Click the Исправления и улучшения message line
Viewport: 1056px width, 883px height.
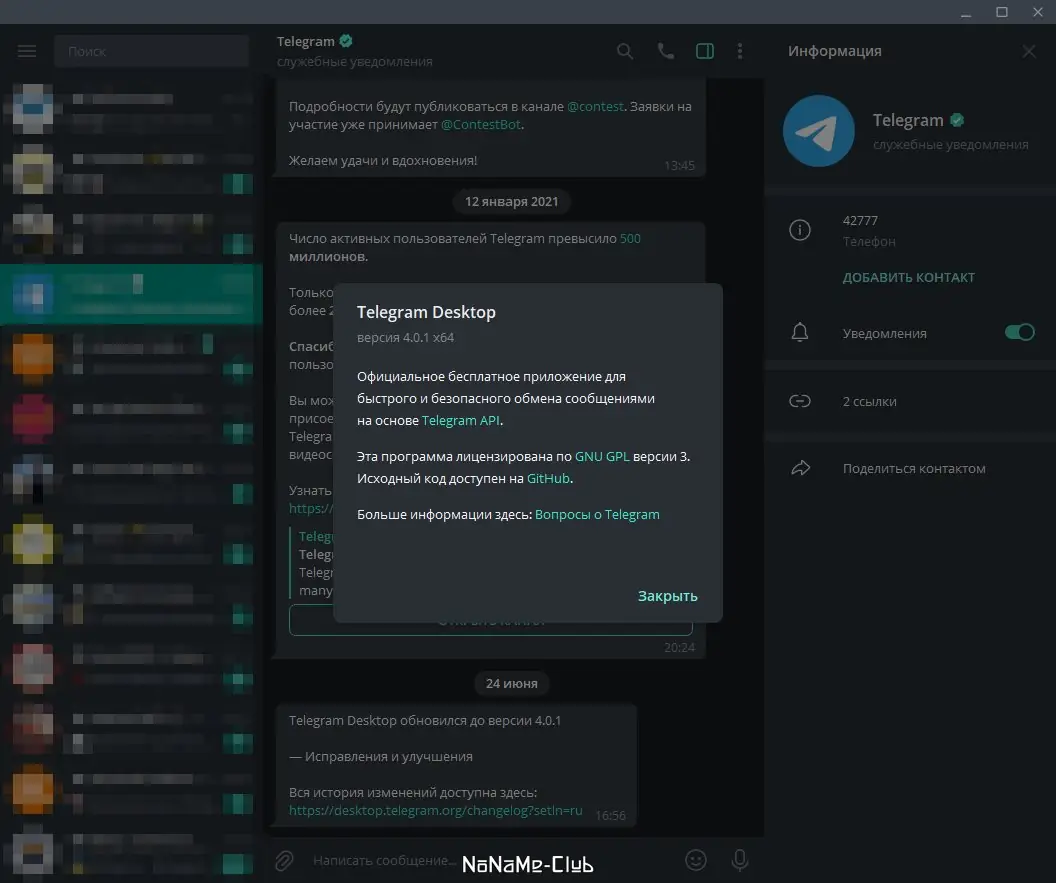pyautogui.click(x=381, y=756)
